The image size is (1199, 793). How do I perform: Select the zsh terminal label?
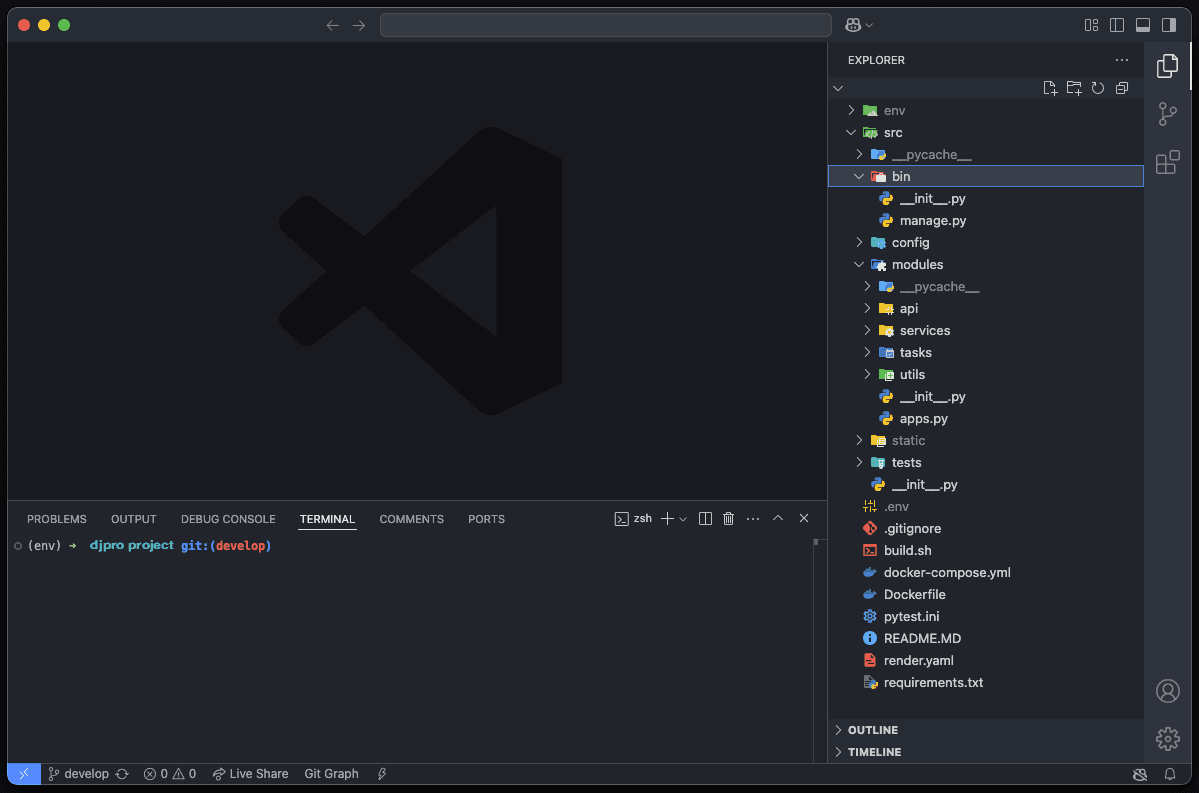click(x=633, y=518)
